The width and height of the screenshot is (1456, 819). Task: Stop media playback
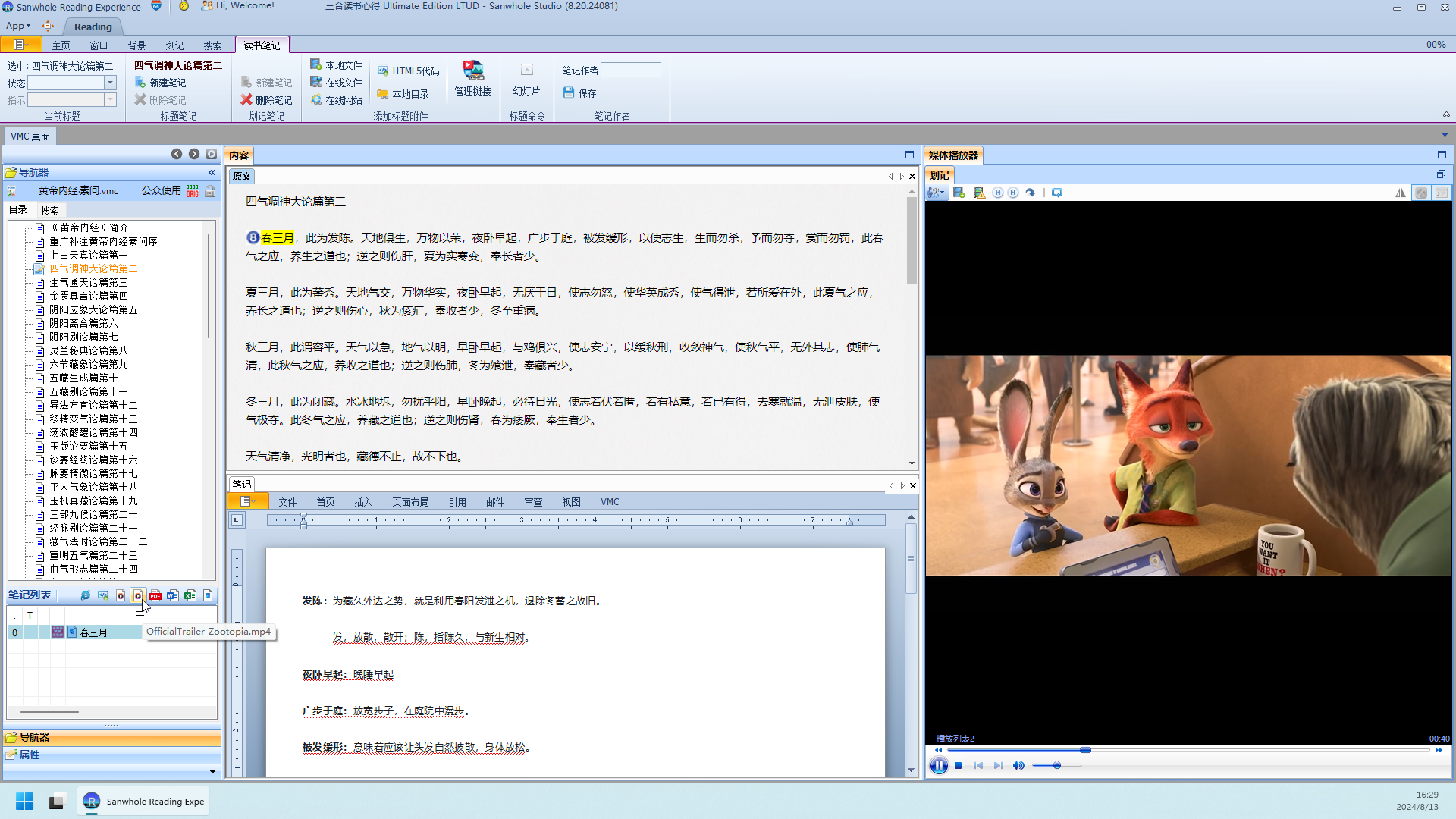coord(959,766)
